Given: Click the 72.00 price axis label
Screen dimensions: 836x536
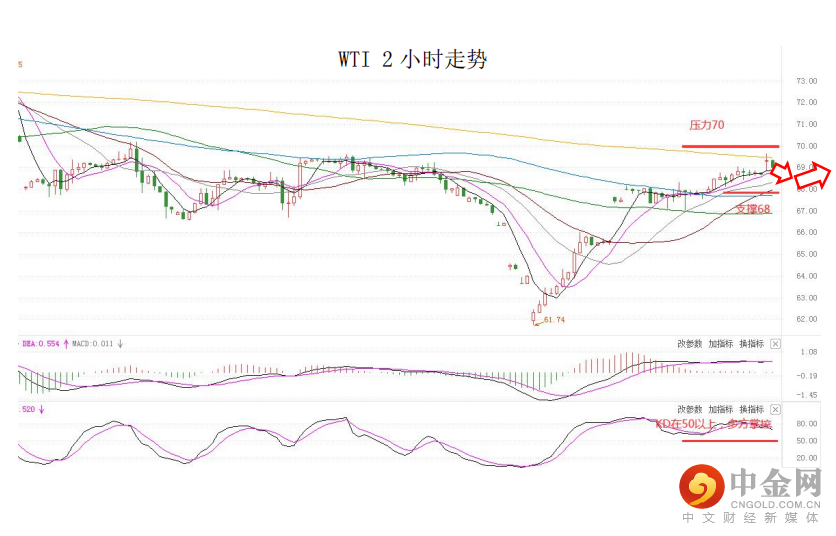Looking at the screenshot, I should 807,102.
